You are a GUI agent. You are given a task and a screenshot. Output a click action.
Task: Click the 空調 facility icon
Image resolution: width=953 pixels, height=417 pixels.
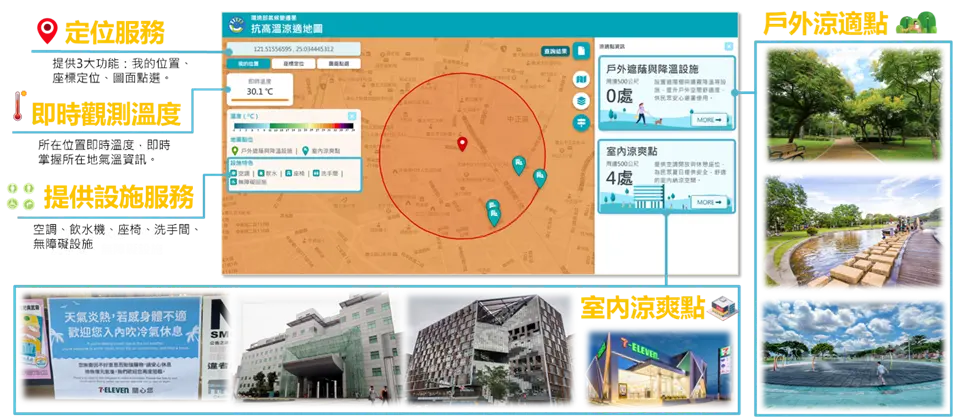(233, 173)
